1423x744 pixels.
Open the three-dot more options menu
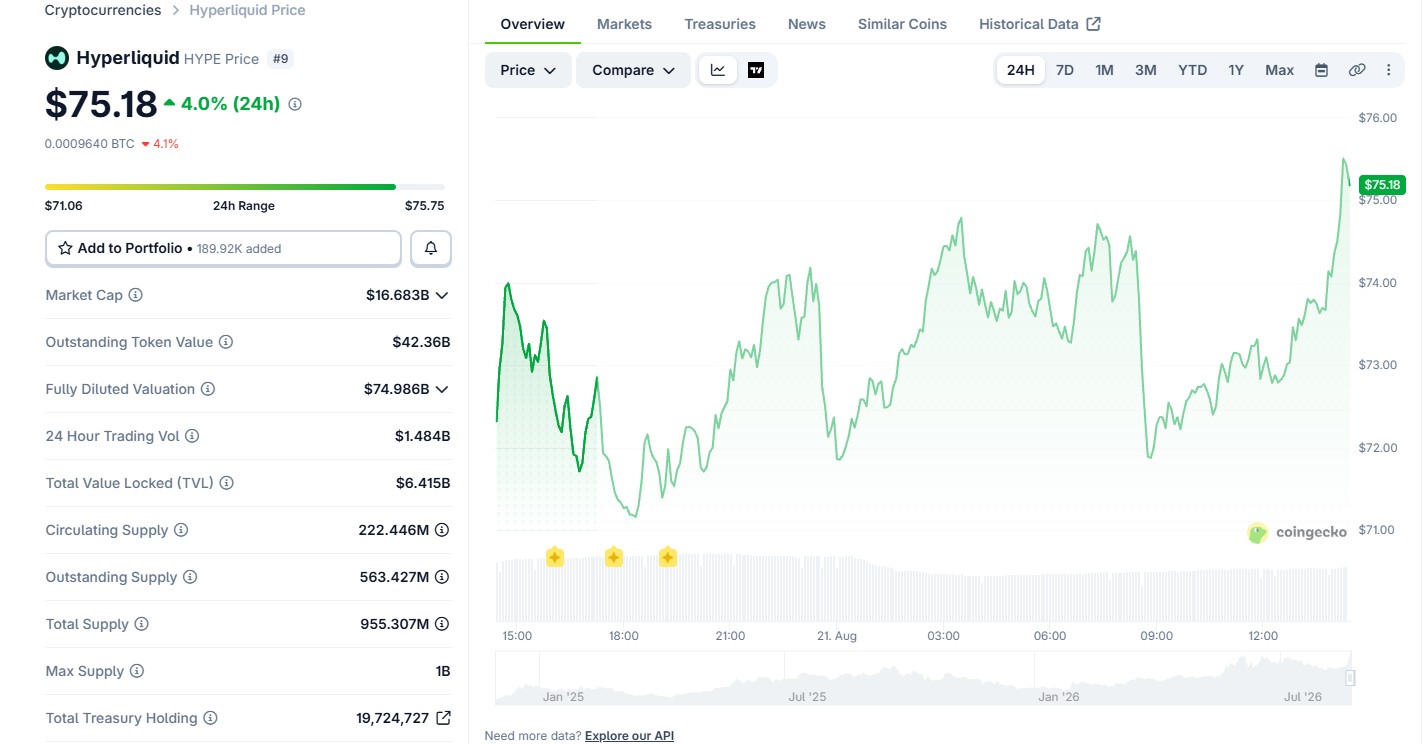1388,70
